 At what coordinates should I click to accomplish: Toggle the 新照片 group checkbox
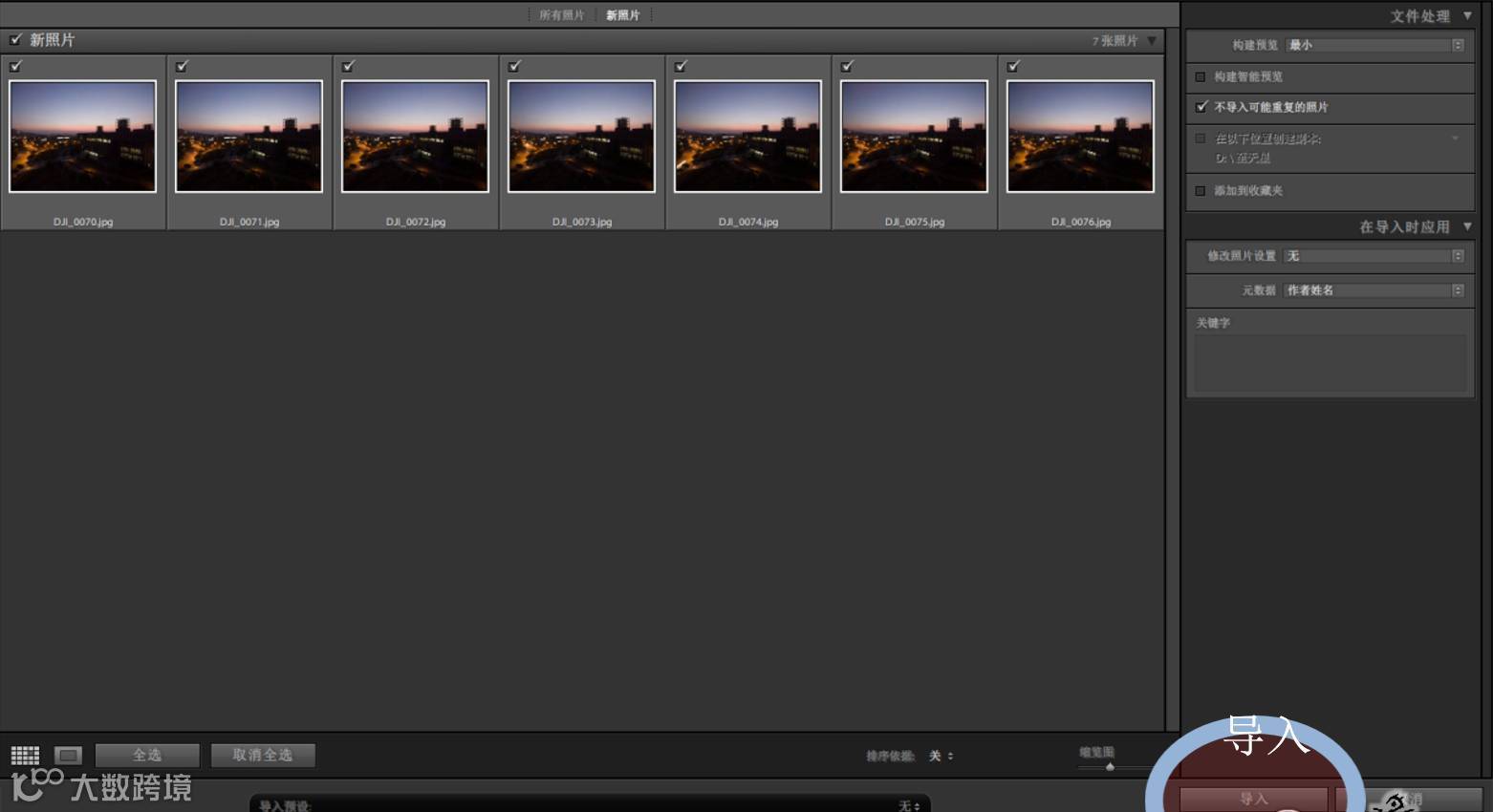tap(15, 40)
